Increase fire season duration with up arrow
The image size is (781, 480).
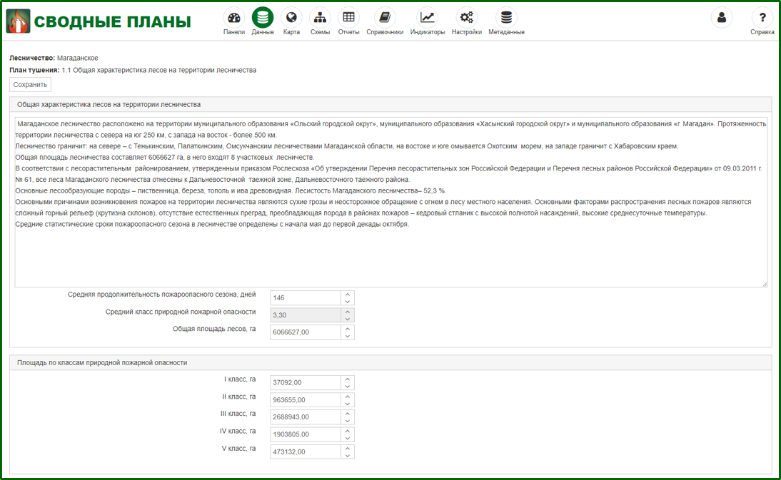(348, 294)
